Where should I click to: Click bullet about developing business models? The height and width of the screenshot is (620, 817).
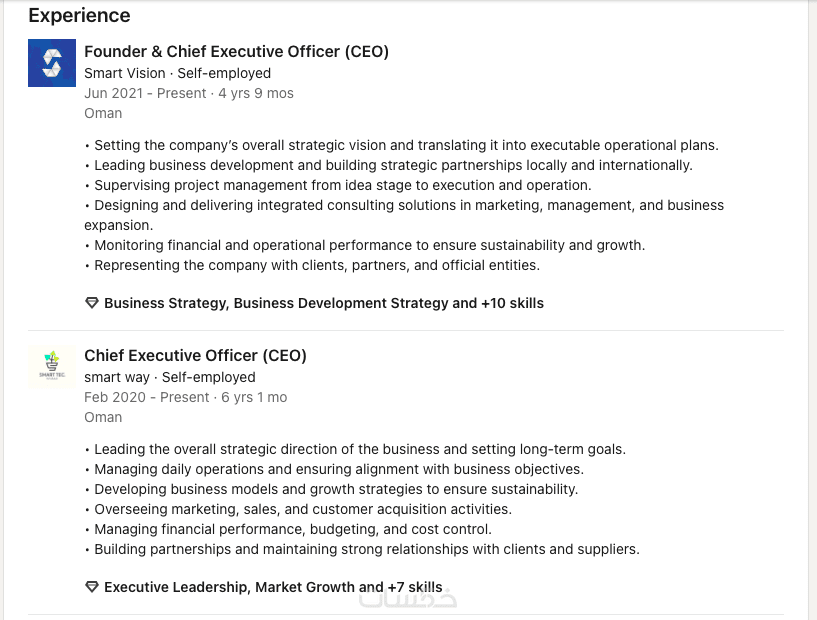point(335,489)
